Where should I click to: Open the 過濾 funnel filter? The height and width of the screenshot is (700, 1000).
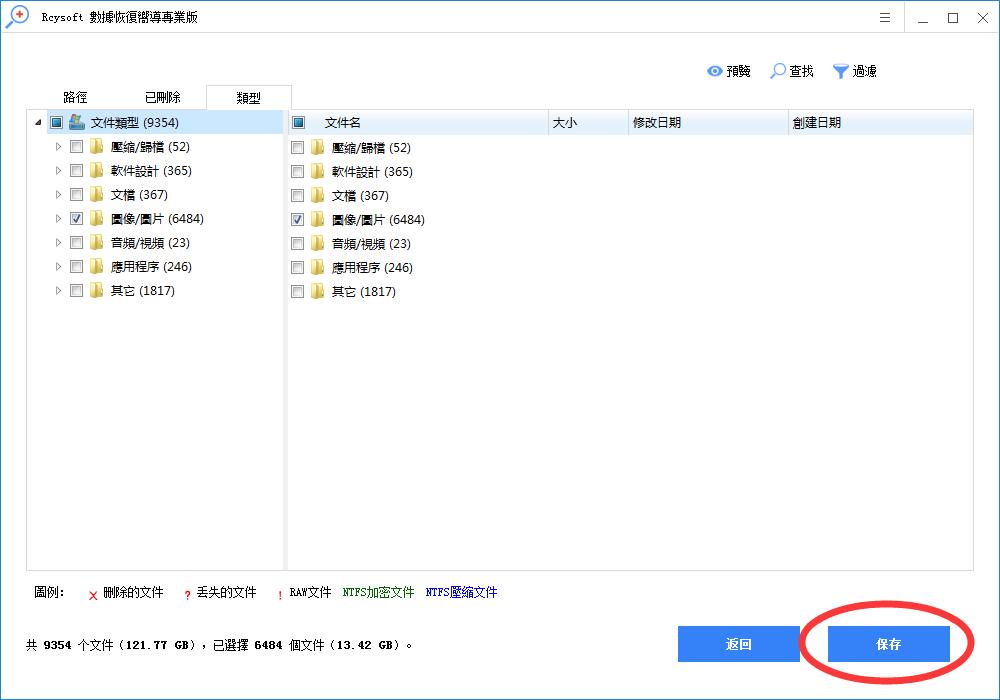841,71
